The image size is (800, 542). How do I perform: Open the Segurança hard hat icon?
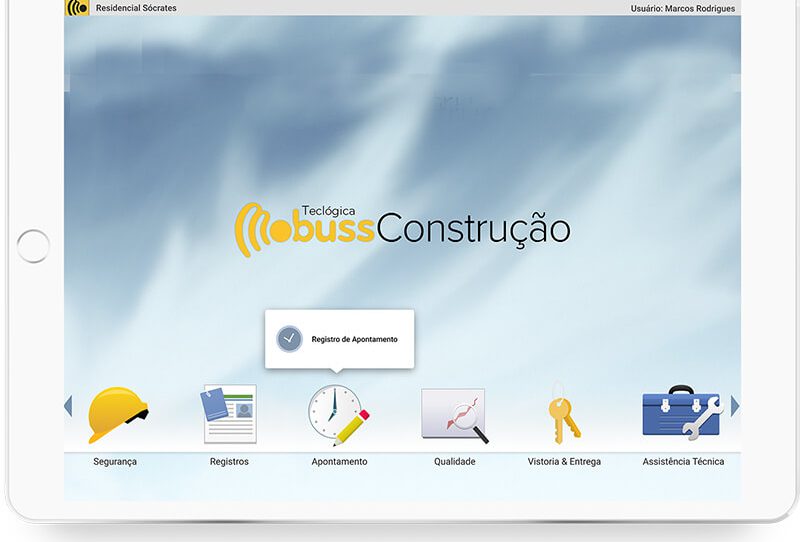point(118,414)
